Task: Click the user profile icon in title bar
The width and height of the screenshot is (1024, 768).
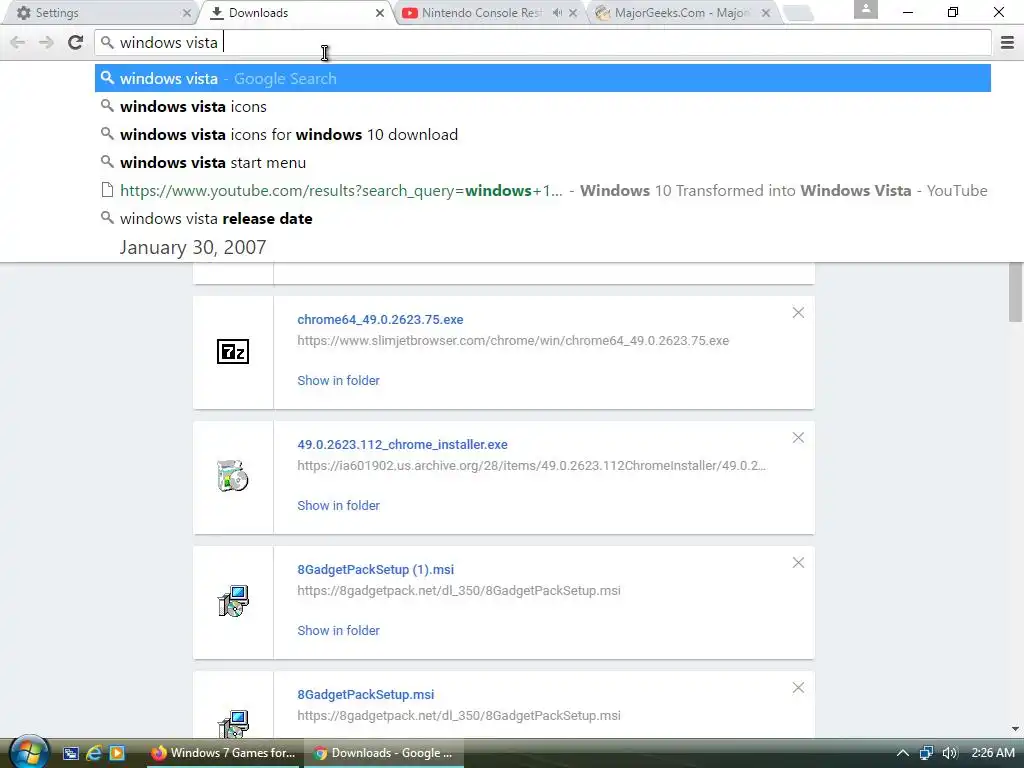Action: click(865, 9)
